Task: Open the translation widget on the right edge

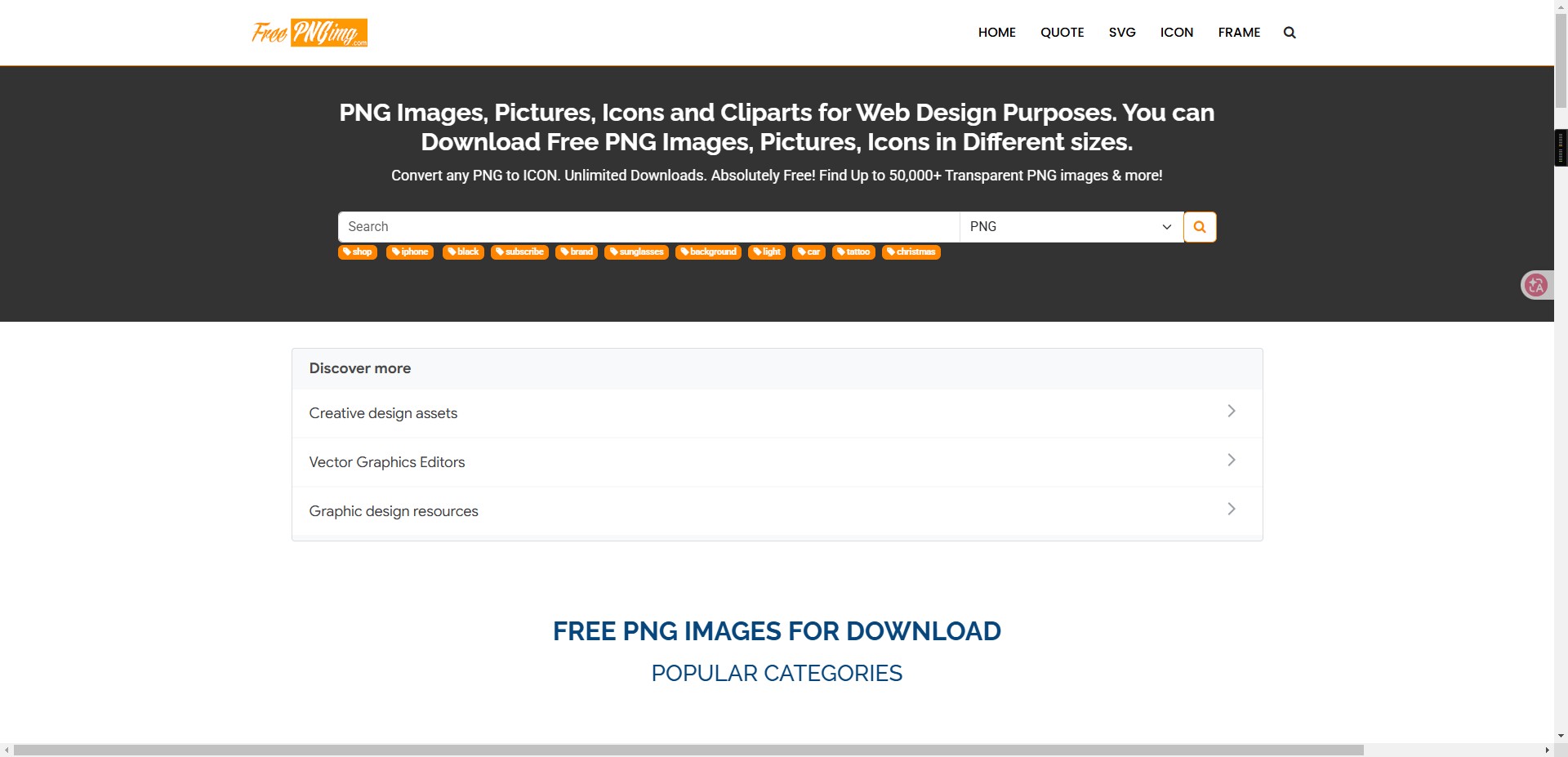Action: point(1535,284)
